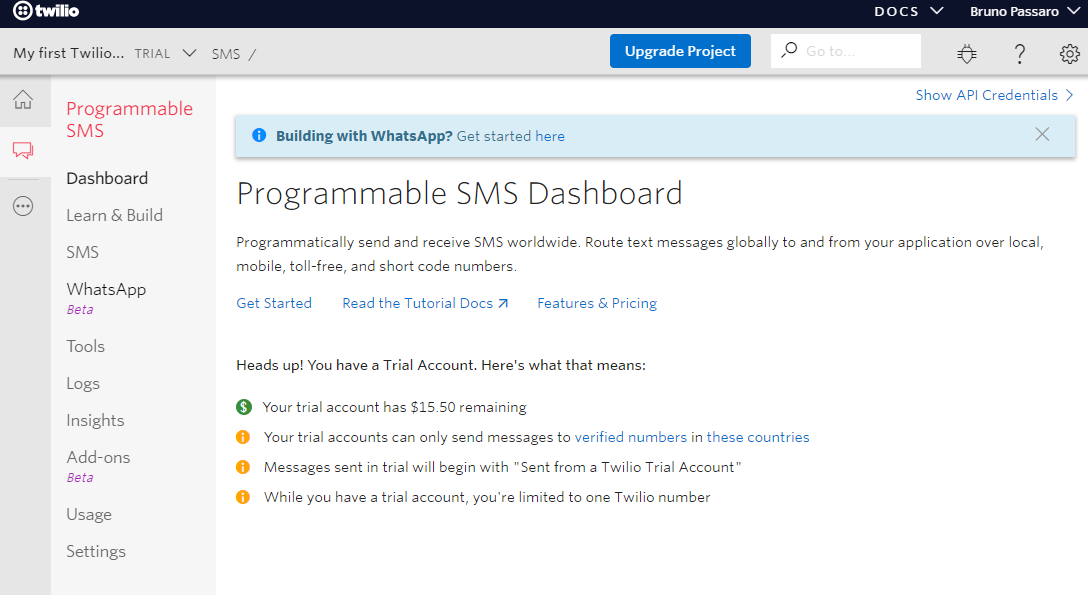
Task: Open the settings gear icon
Action: [x=1069, y=53]
